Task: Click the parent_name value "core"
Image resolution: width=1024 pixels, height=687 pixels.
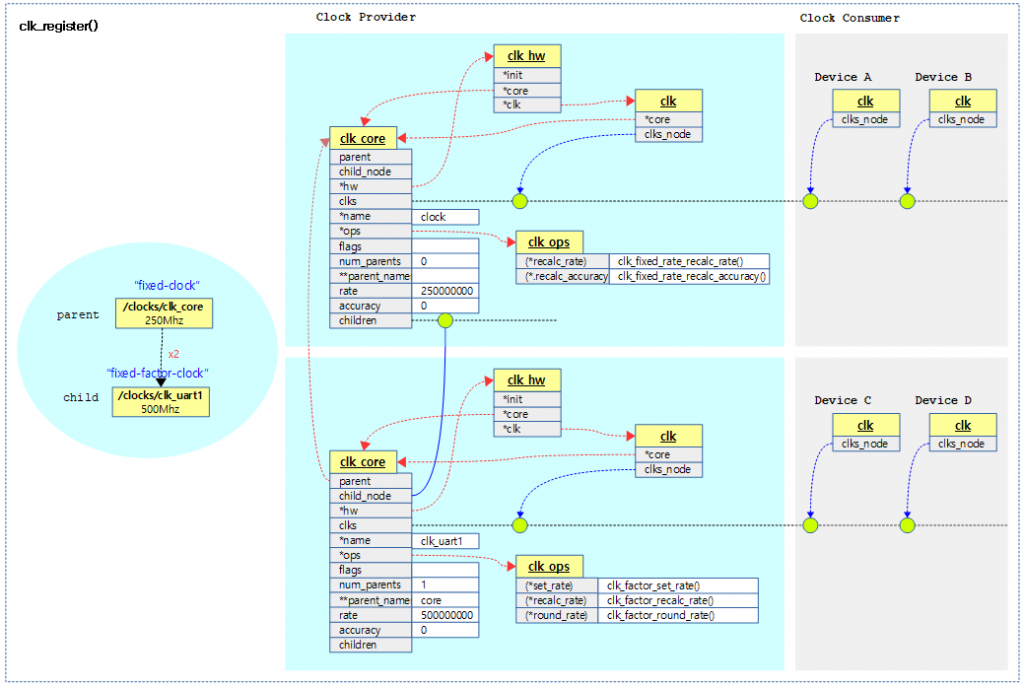Action: pos(445,600)
